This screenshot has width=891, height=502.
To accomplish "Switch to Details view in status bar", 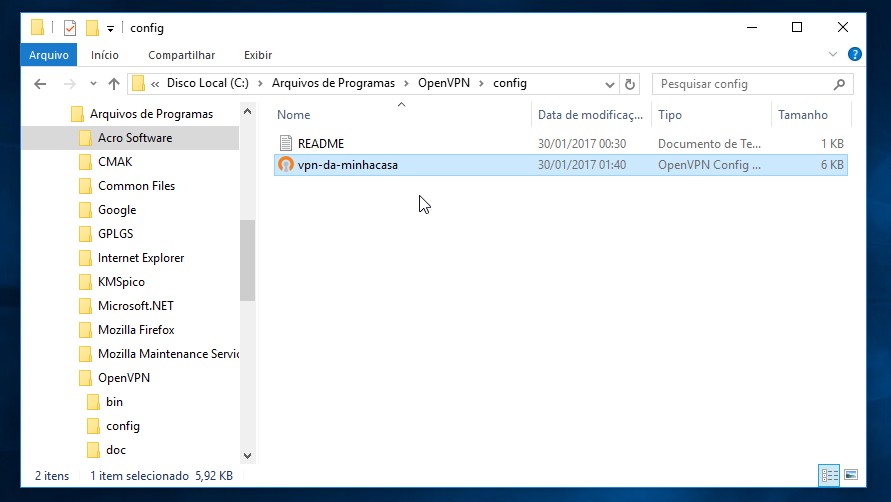I will tap(829, 475).
